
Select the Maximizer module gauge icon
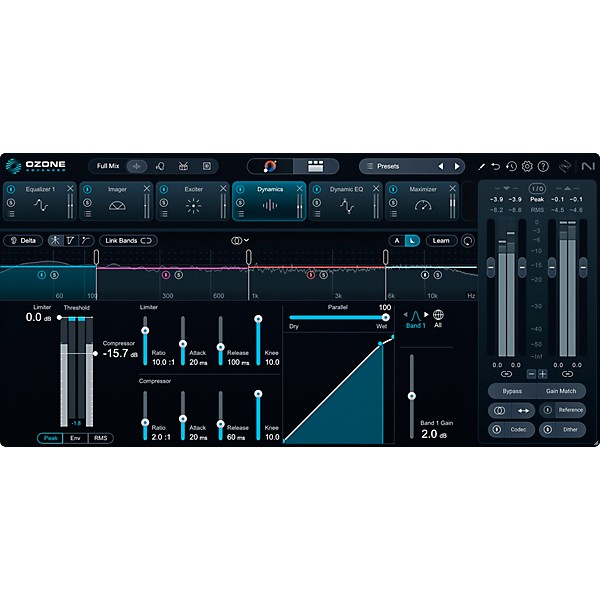[423, 206]
